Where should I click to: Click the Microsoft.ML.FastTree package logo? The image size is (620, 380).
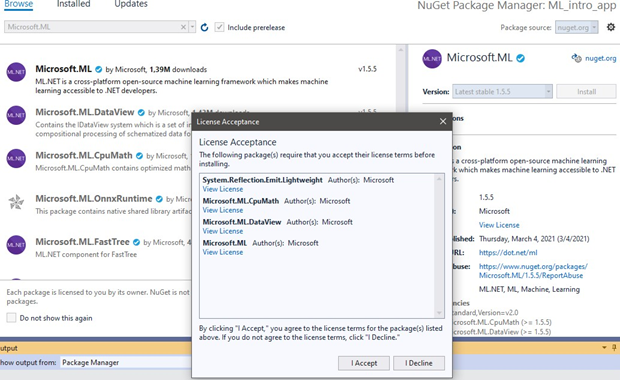tap(16, 245)
